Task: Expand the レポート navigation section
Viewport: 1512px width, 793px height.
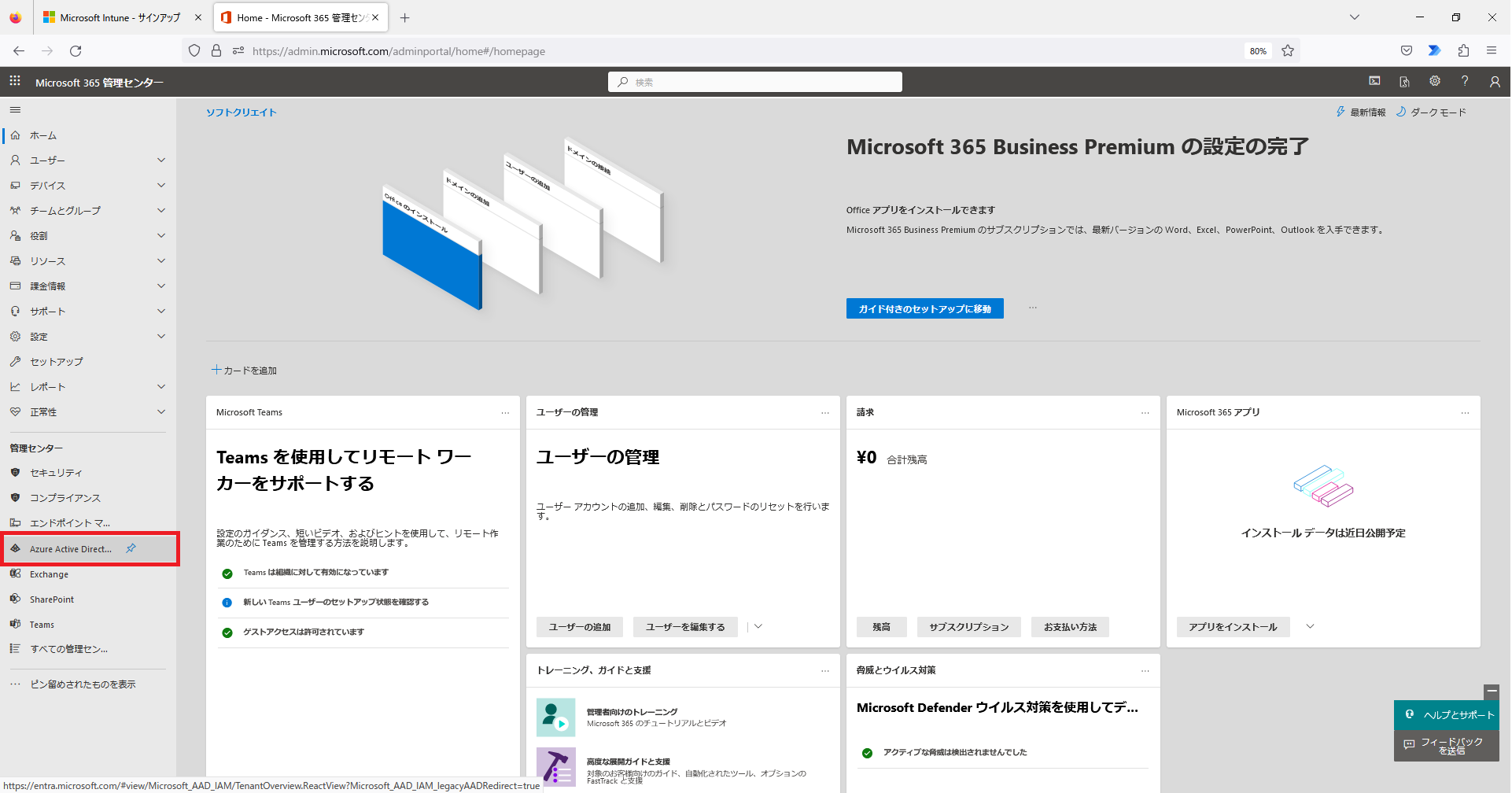Action: point(161,387)
